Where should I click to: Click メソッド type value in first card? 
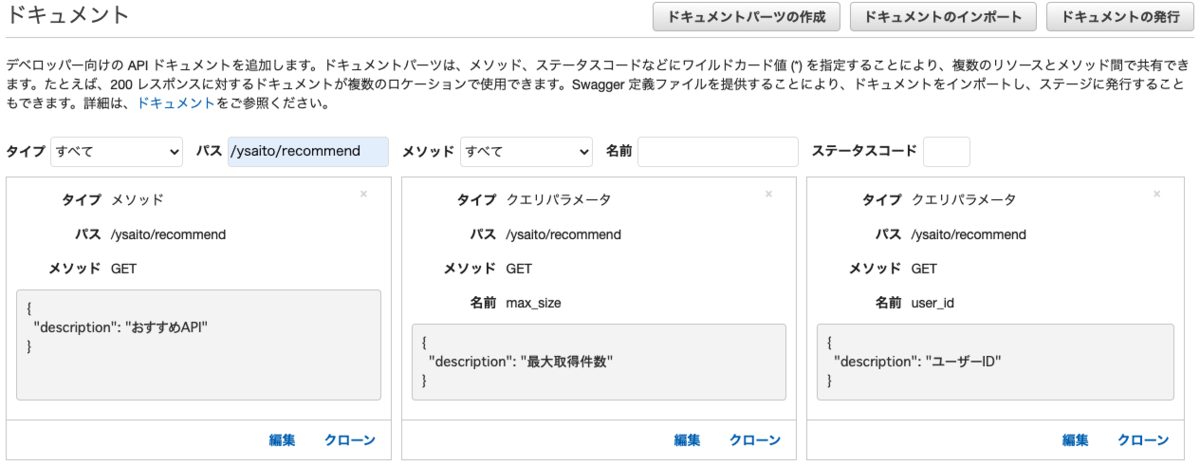click(x=137, y=200)
